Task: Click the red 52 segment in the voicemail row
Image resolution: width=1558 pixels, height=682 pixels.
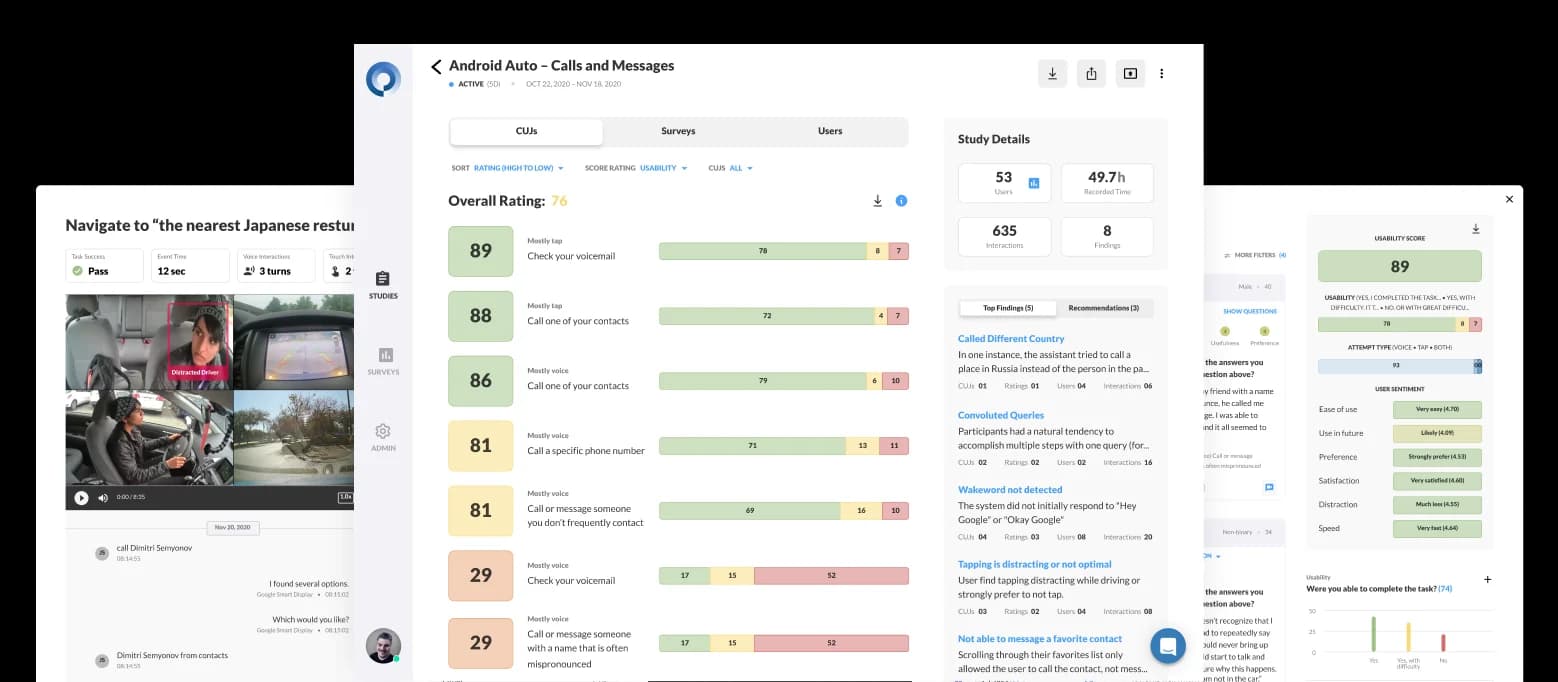Action: 831,575
